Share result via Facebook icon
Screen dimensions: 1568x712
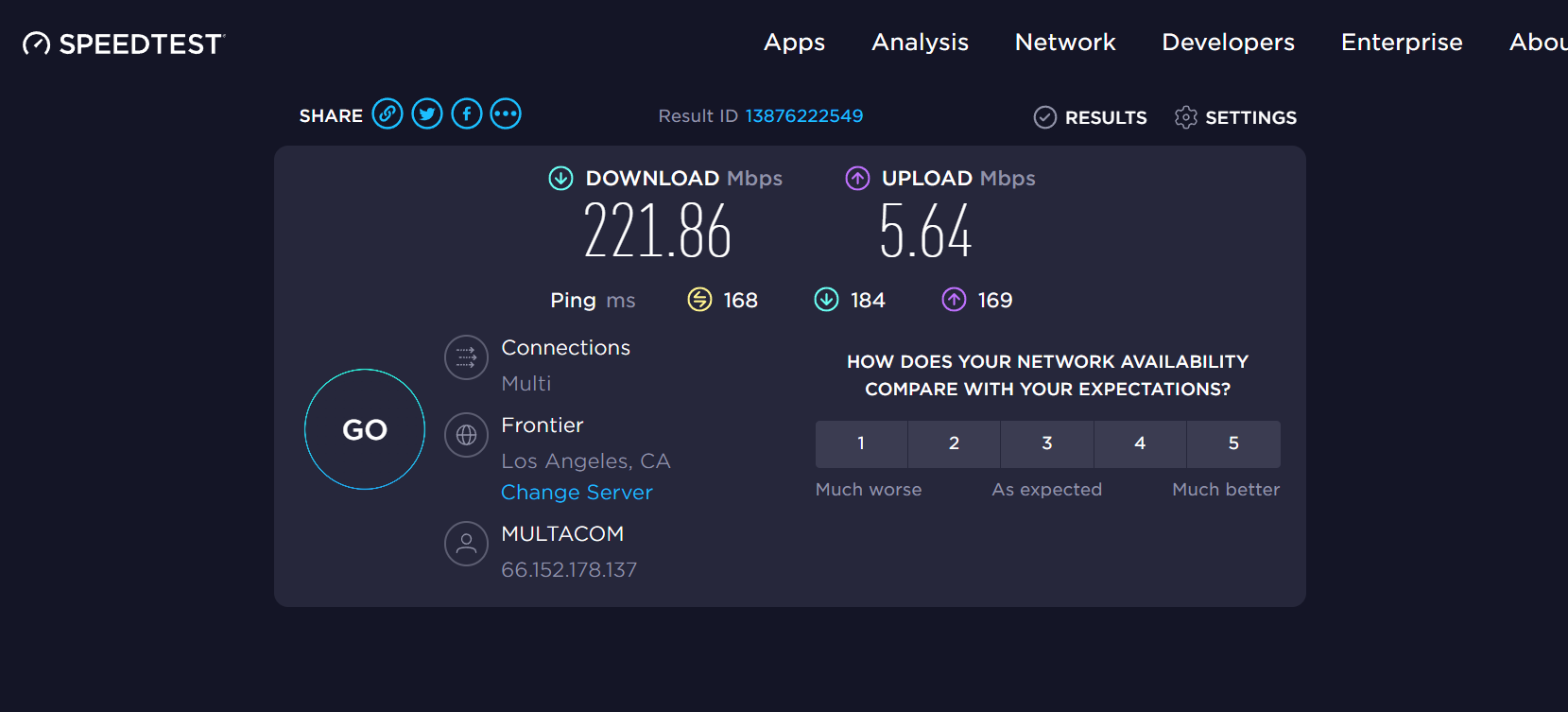click(467, 114)
